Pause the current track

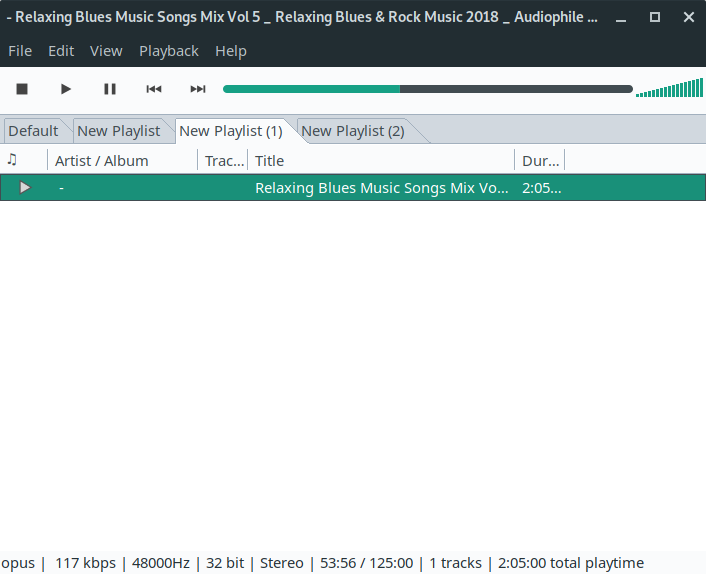pyautogui.click(x=110, y=89)
